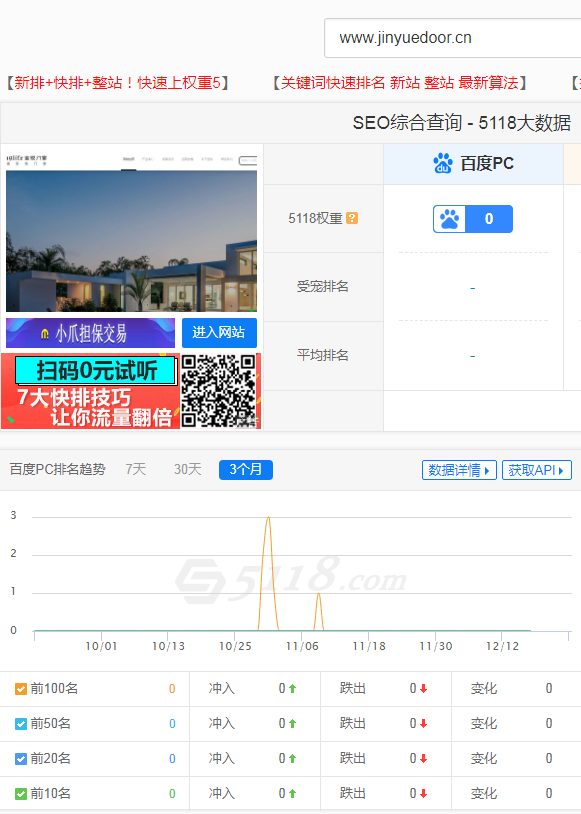Click the green up arrow in 前20名 row

pyautogui.click(x=292, y=759)
